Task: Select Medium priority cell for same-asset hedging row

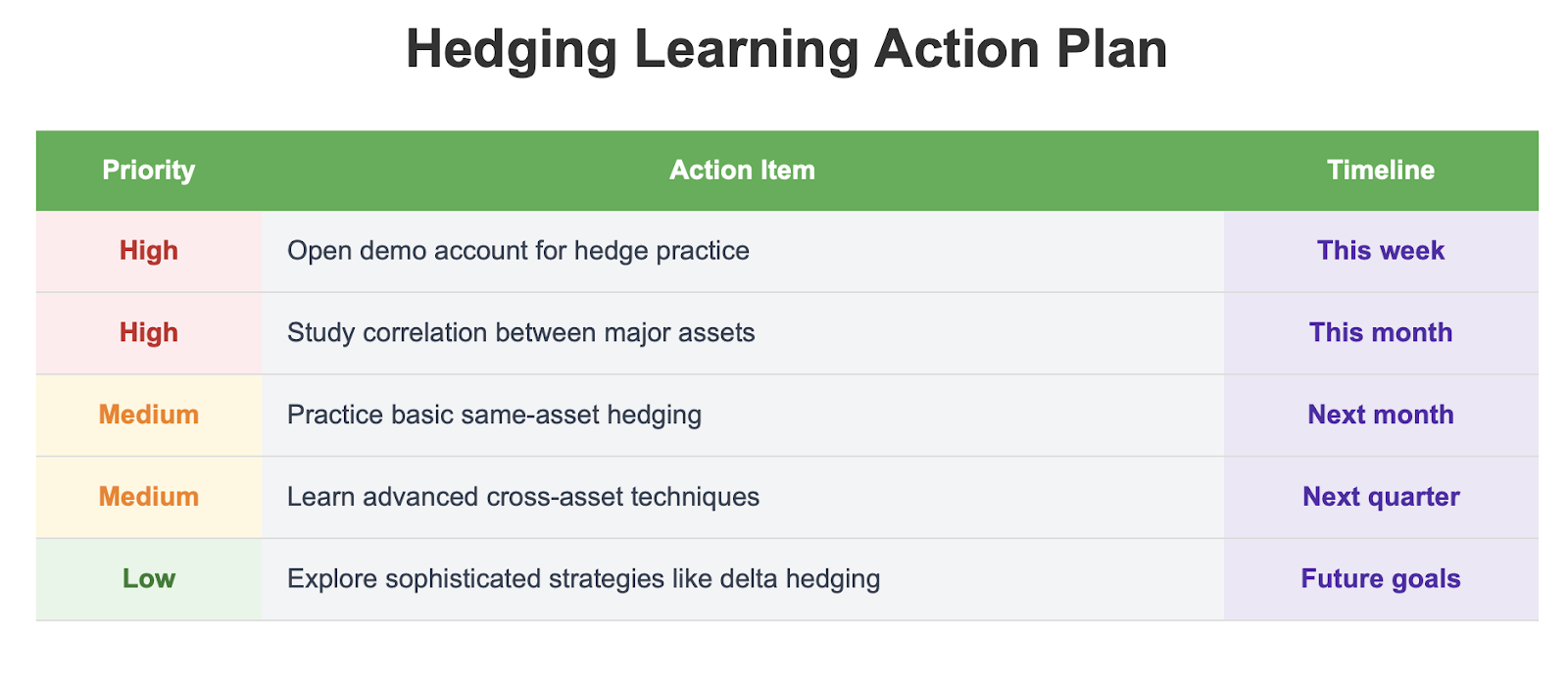Action: point(149,416)
